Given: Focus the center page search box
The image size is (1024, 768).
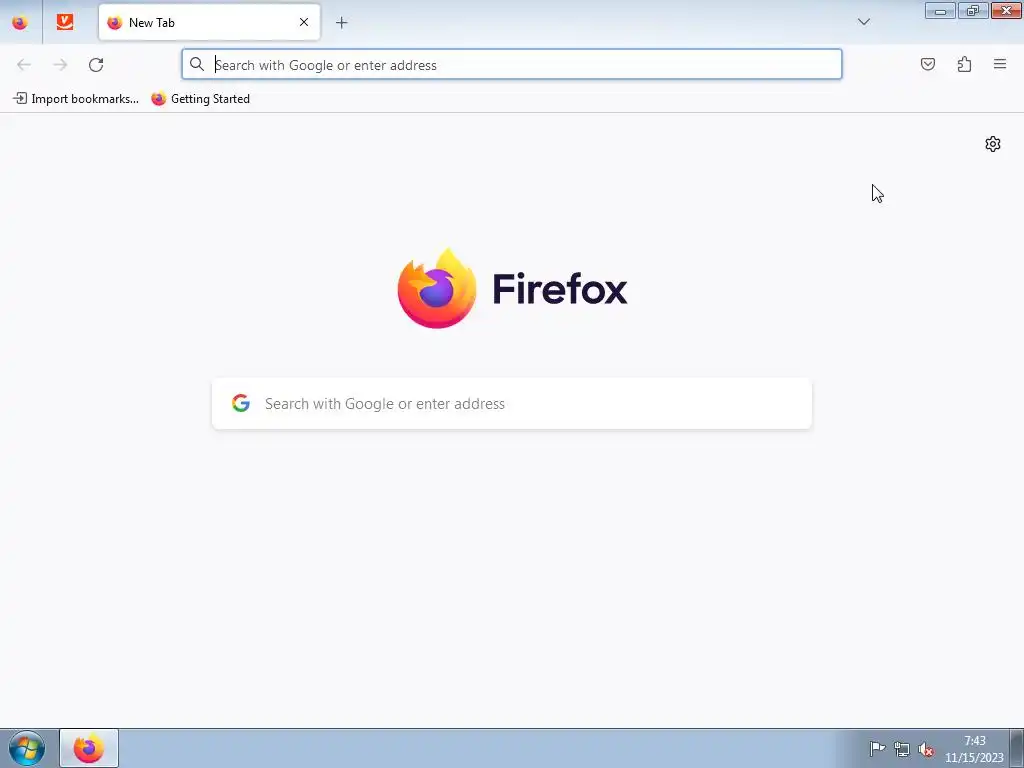Looking at the screenshot, I should [512, 404].
